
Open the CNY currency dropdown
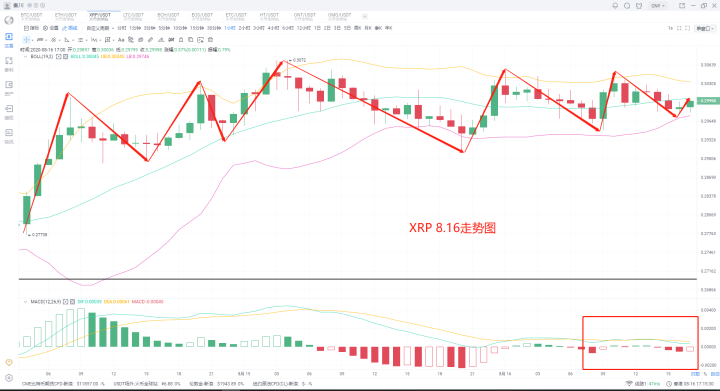pos(658,6)
